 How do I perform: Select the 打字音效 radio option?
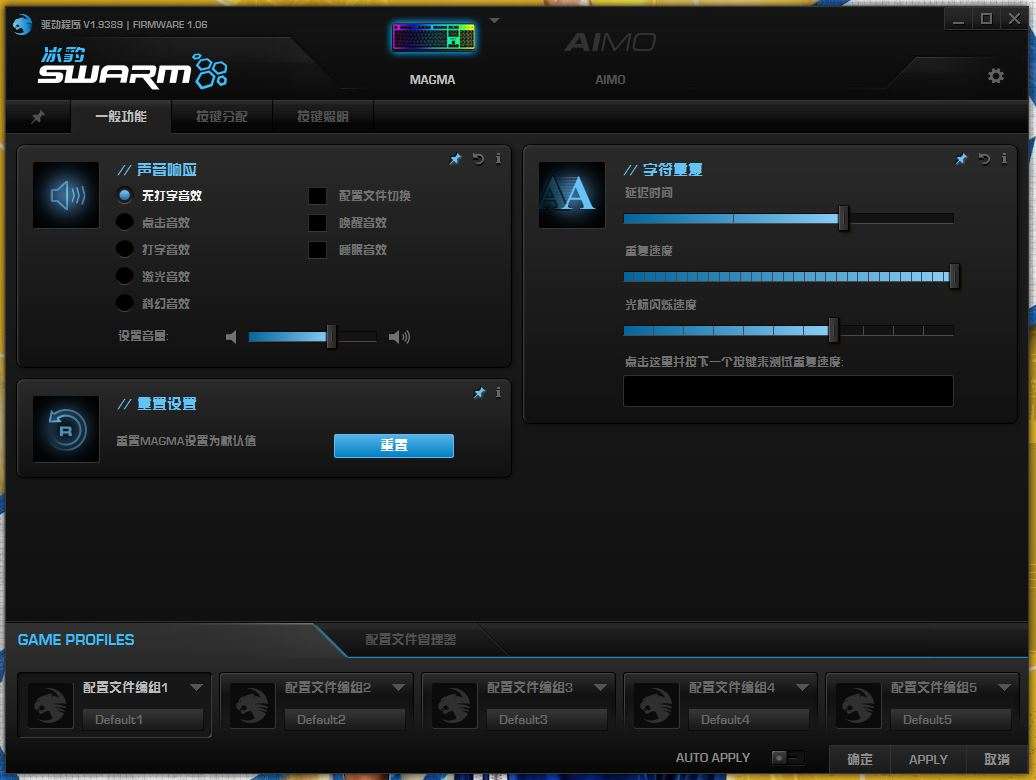[x=124, y=249]
